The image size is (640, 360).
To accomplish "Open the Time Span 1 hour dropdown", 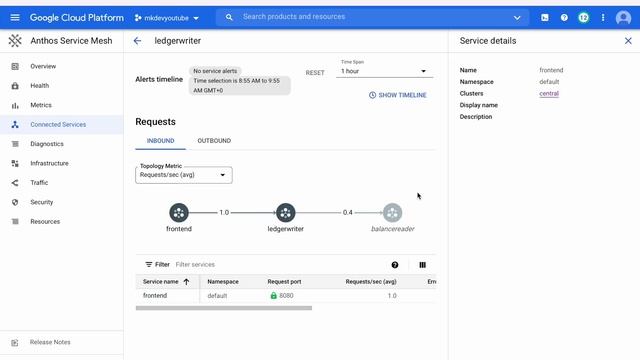I will click(384, 71).
